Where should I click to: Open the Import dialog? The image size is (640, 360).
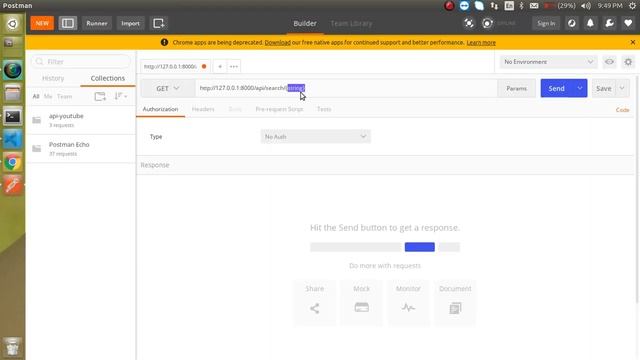point(130,23)
